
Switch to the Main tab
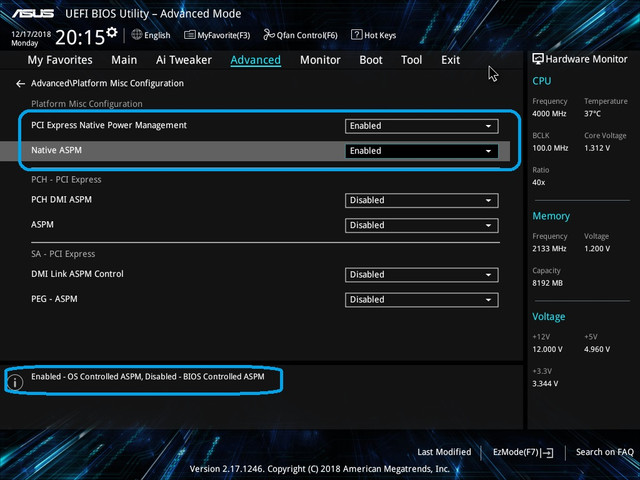(x=124, y=60)
